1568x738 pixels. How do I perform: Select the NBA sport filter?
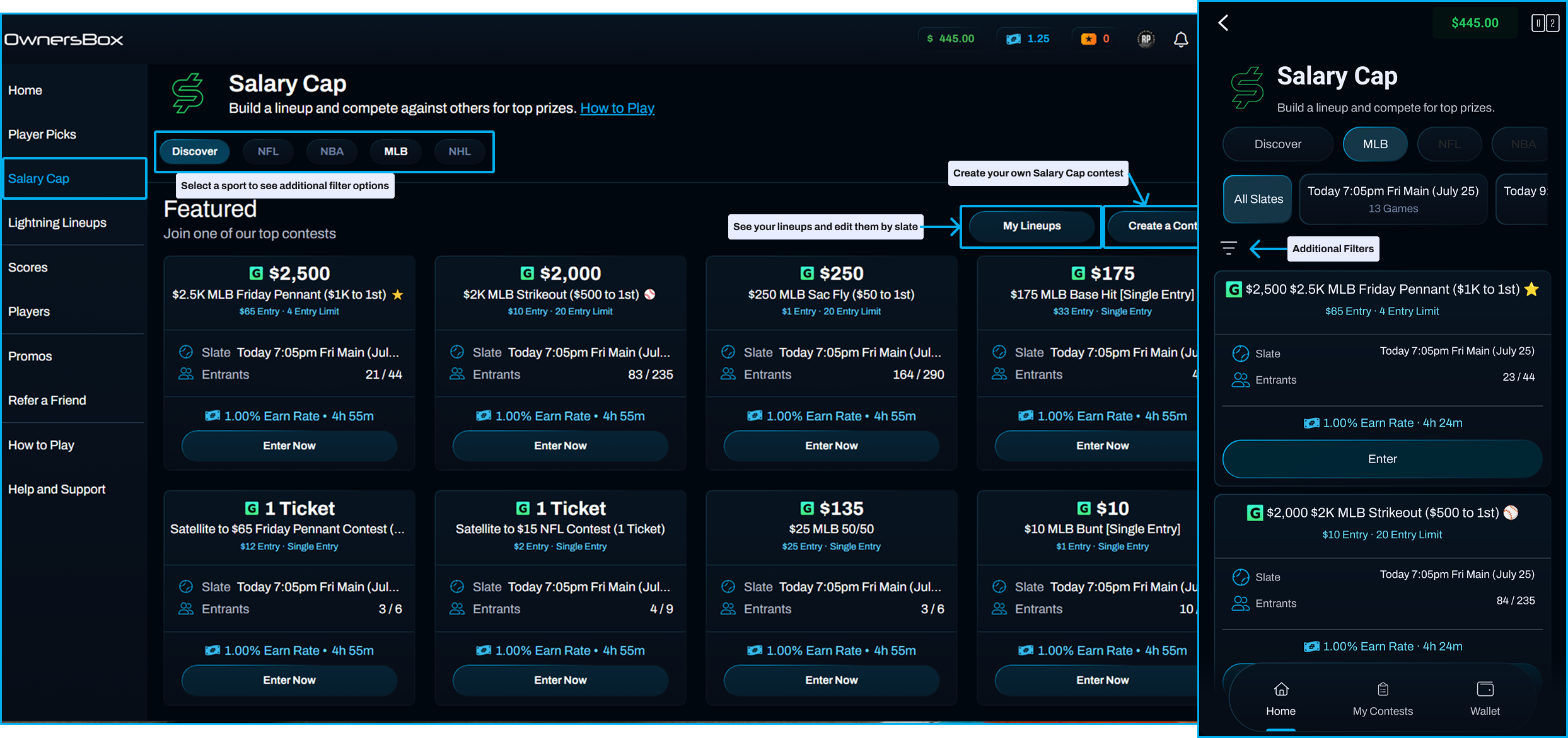332,151
